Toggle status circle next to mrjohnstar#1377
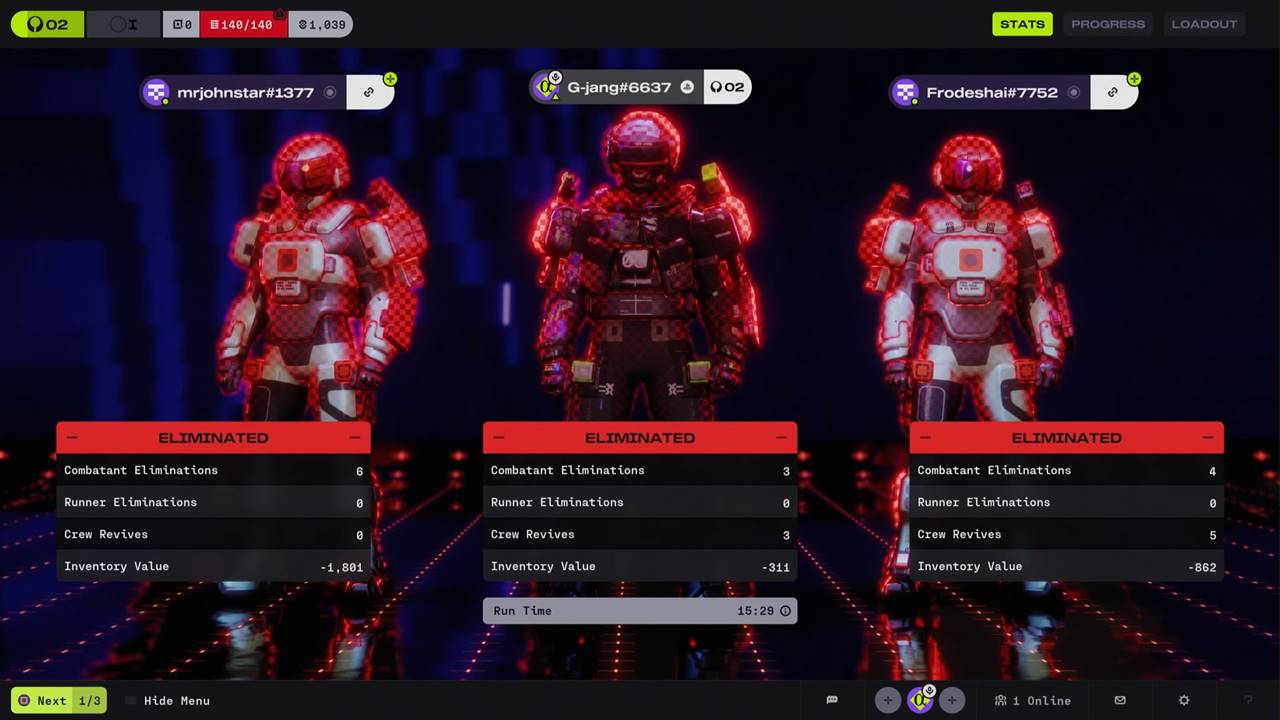1280x720 pixels. [330, 92]
